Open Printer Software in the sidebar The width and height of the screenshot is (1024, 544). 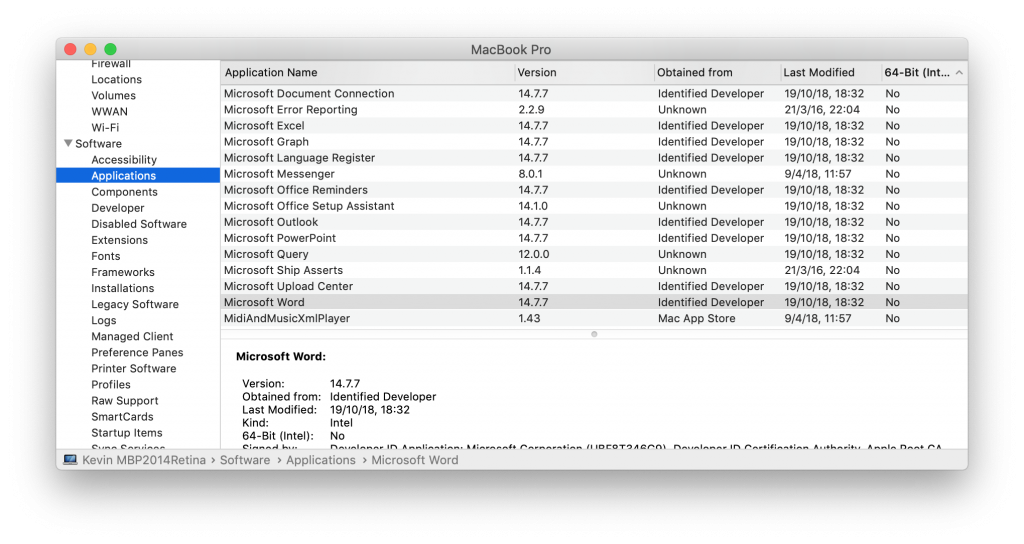pos(134,368)
